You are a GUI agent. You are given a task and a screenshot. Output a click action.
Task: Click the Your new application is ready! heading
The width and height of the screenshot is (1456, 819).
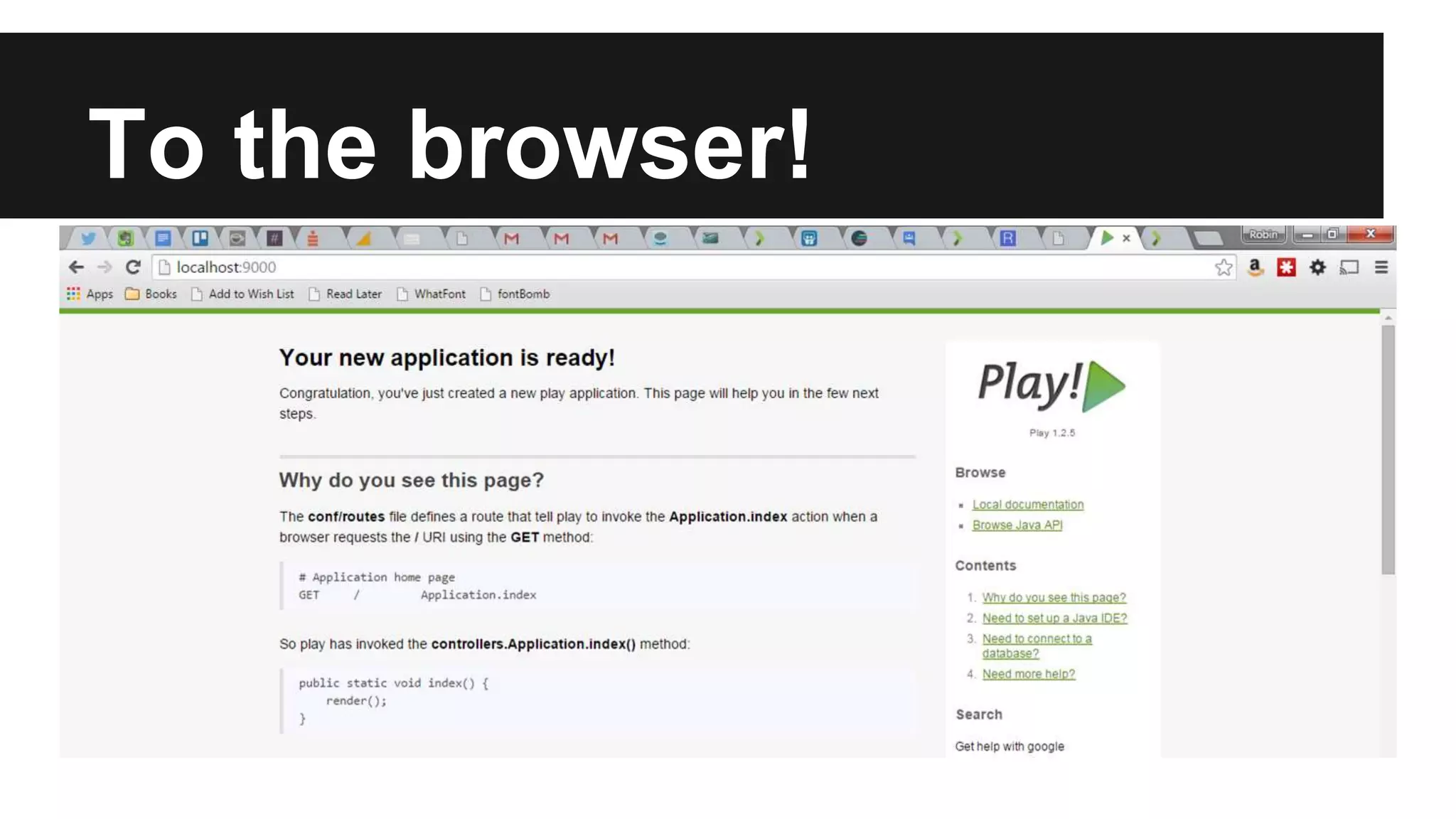coord(446,358)
